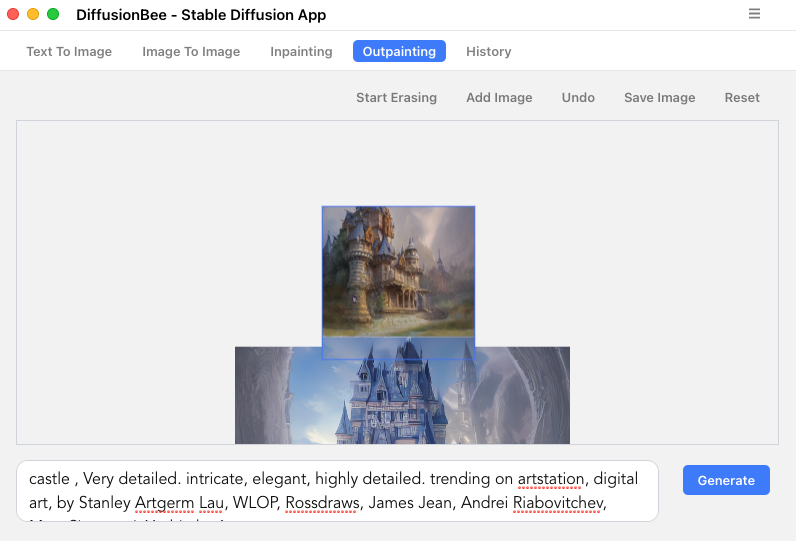The height and width of the screenshot is (541, 796).
Task: Reset the outpainting canvas
Action: (x=742, y=97)
